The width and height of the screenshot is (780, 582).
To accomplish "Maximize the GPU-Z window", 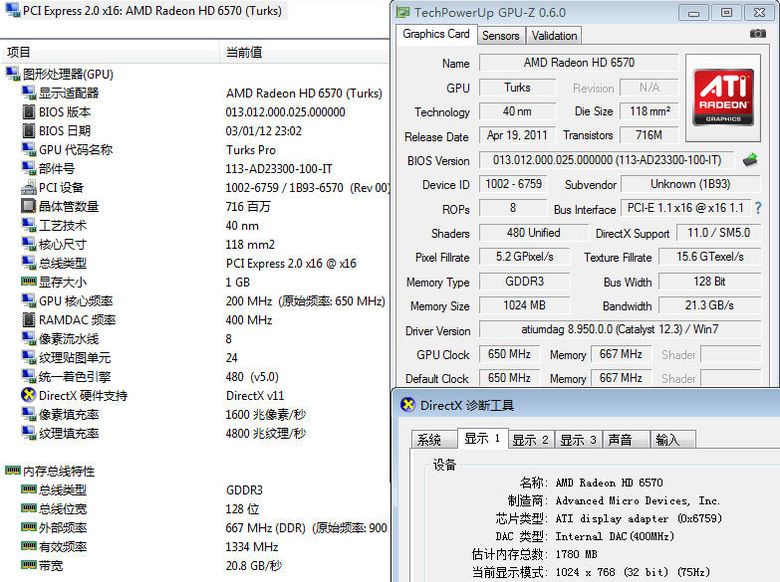I will [x=727, y=12].
